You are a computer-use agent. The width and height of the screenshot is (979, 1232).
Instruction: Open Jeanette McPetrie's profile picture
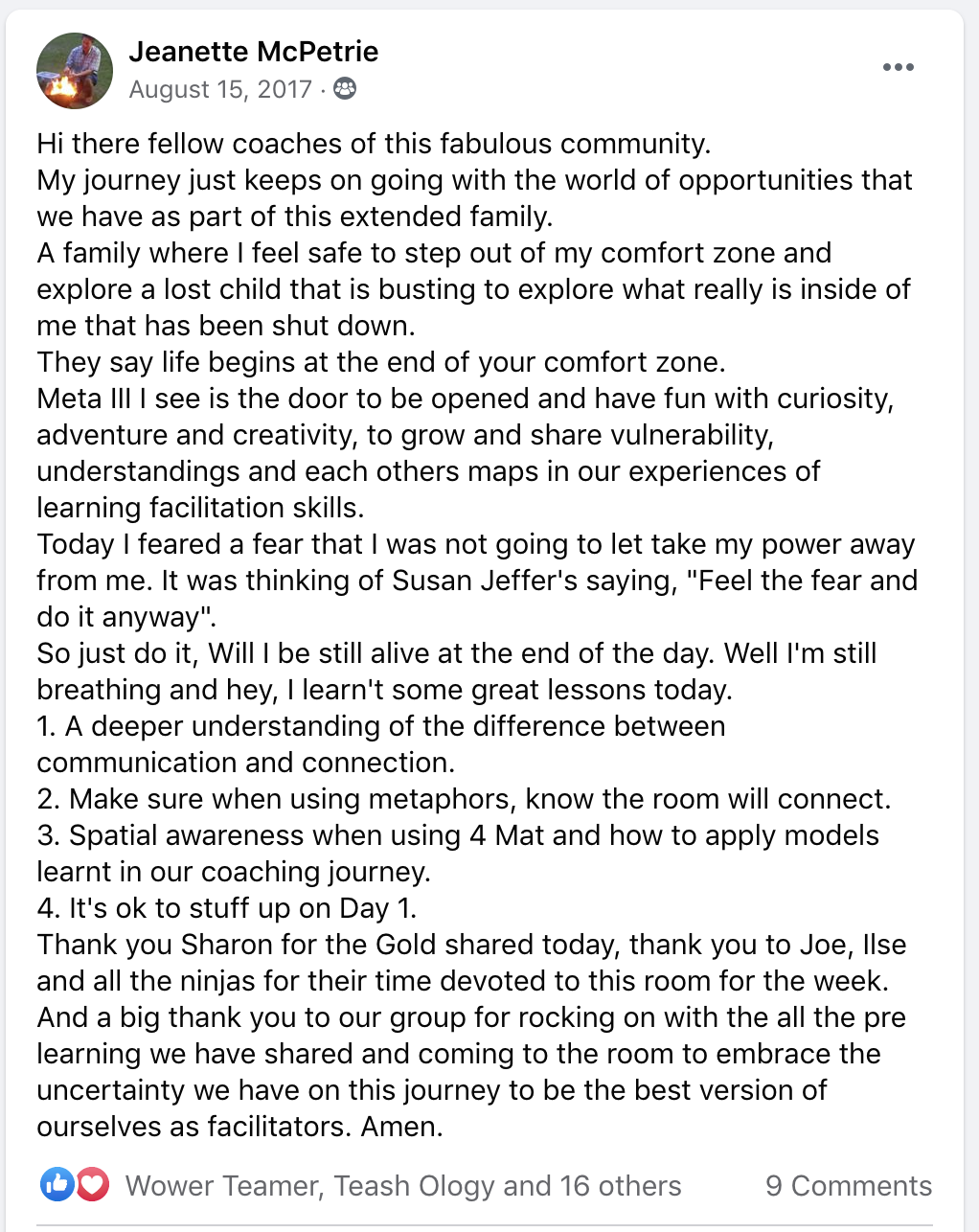75,71
